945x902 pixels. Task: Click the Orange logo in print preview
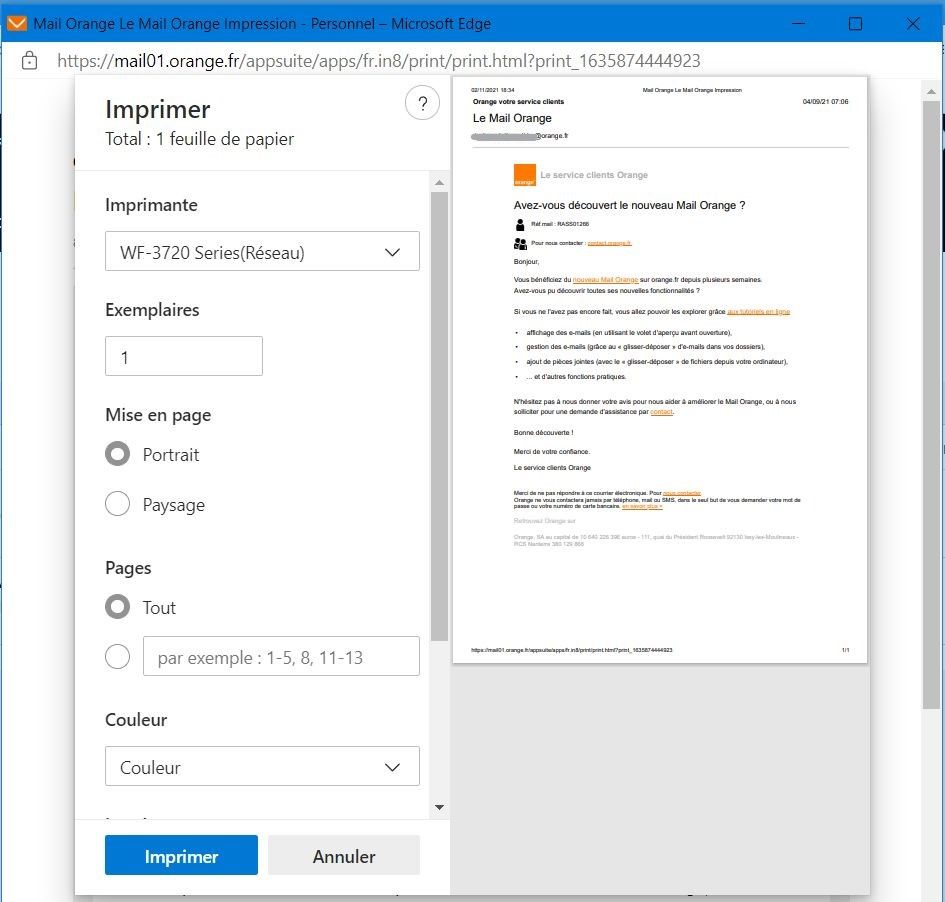tap(524, 175)
